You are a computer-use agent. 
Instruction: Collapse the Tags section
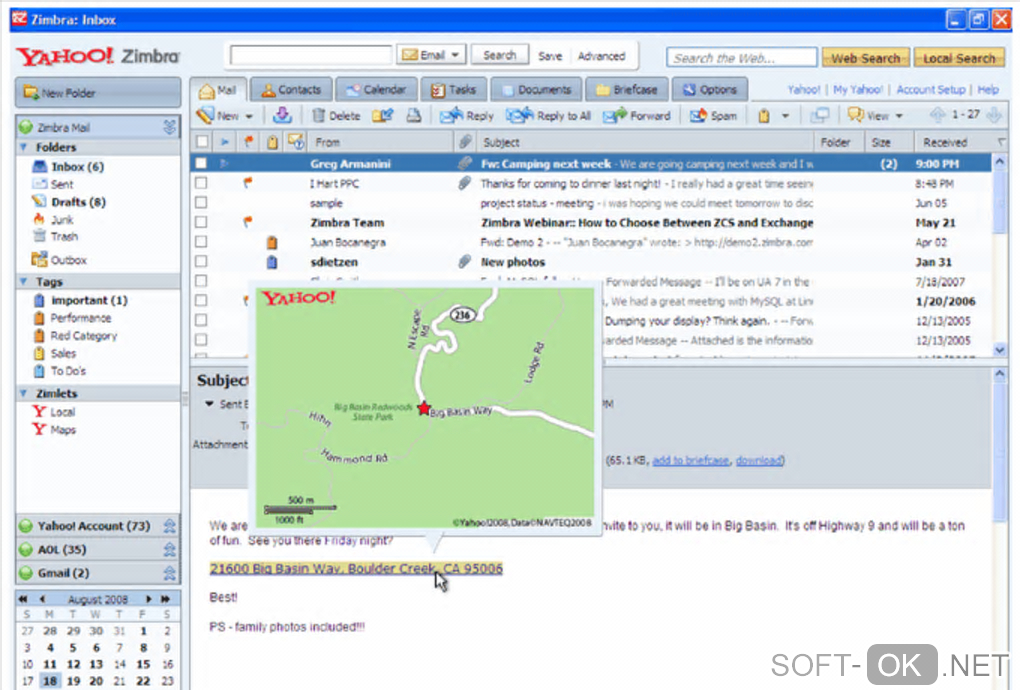tap(24, 282)
